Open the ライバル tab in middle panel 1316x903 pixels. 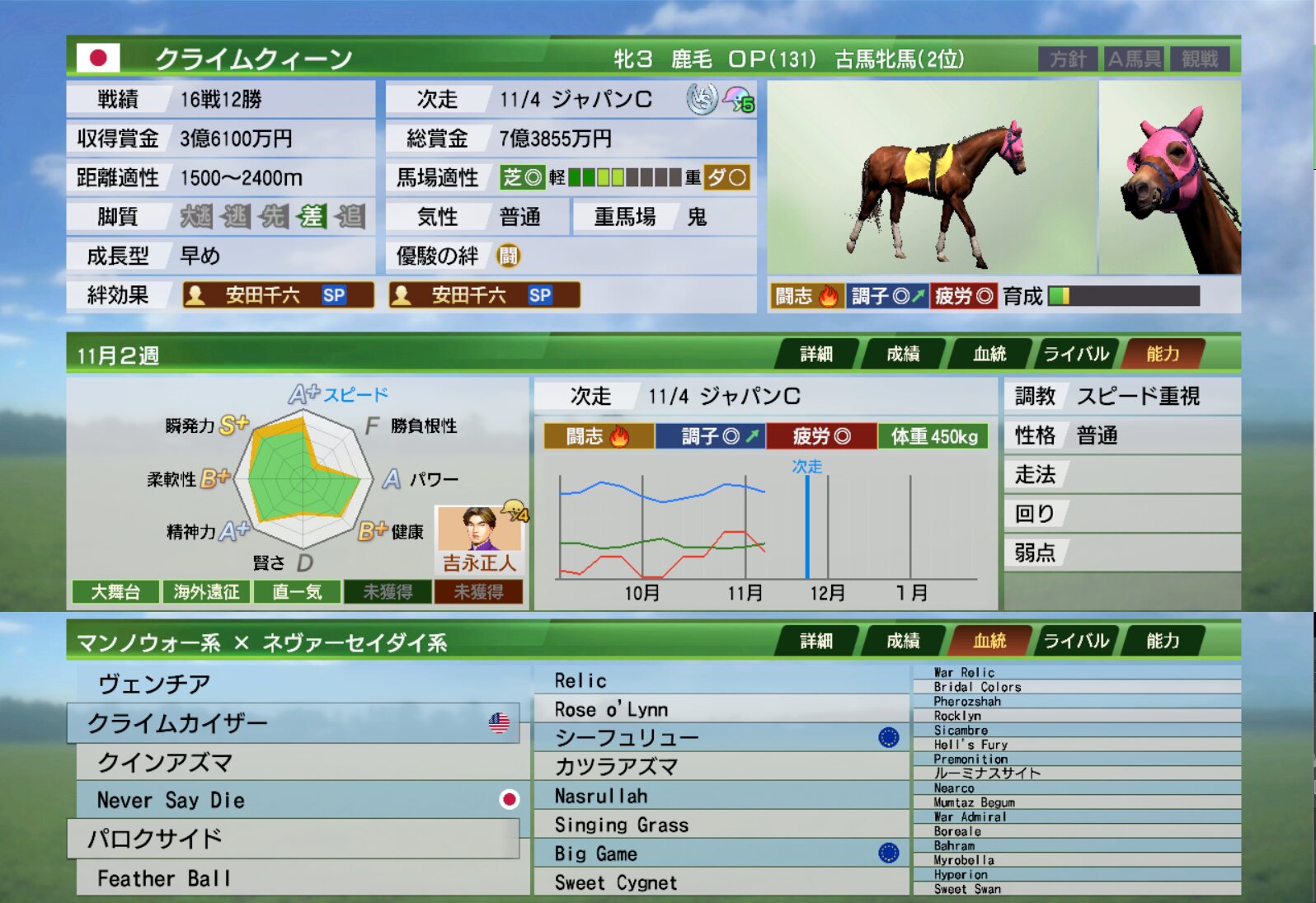coord(1075,354)
